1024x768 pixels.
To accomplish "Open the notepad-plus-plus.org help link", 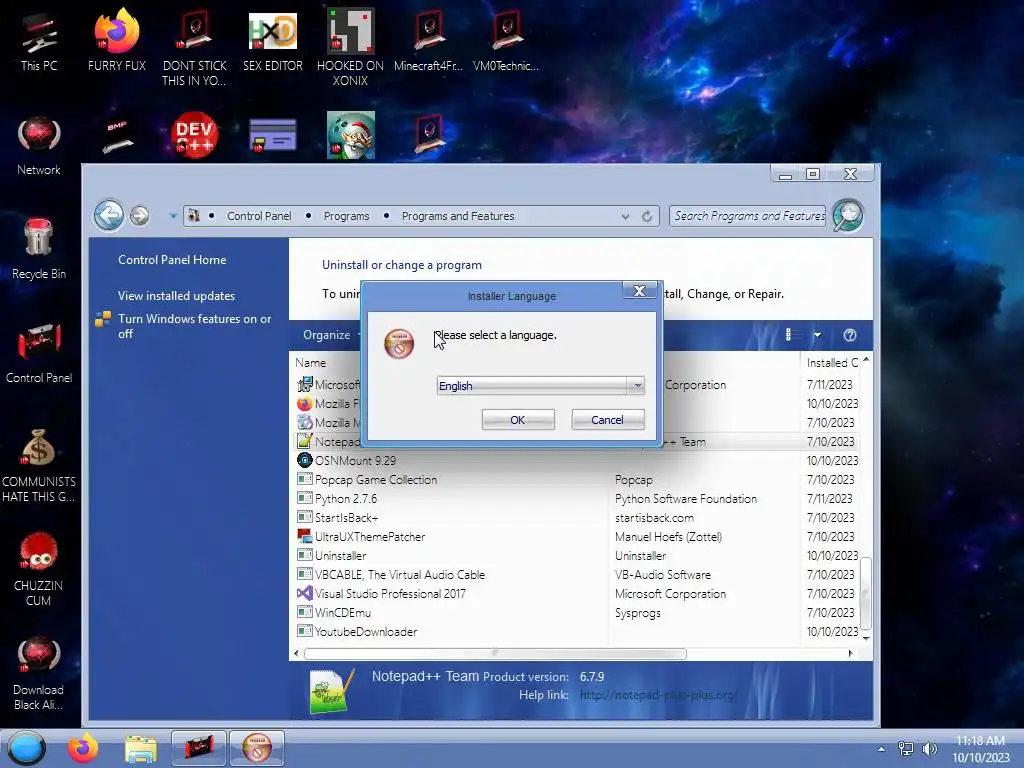I will [x=658, y=695].
